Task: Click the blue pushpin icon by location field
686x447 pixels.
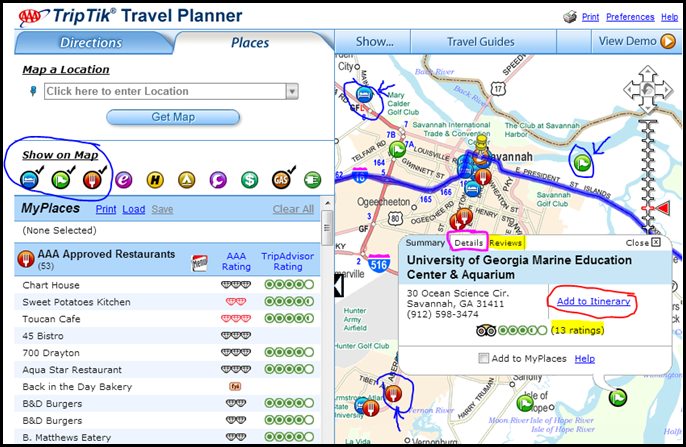Action: (x=33, y=91)
